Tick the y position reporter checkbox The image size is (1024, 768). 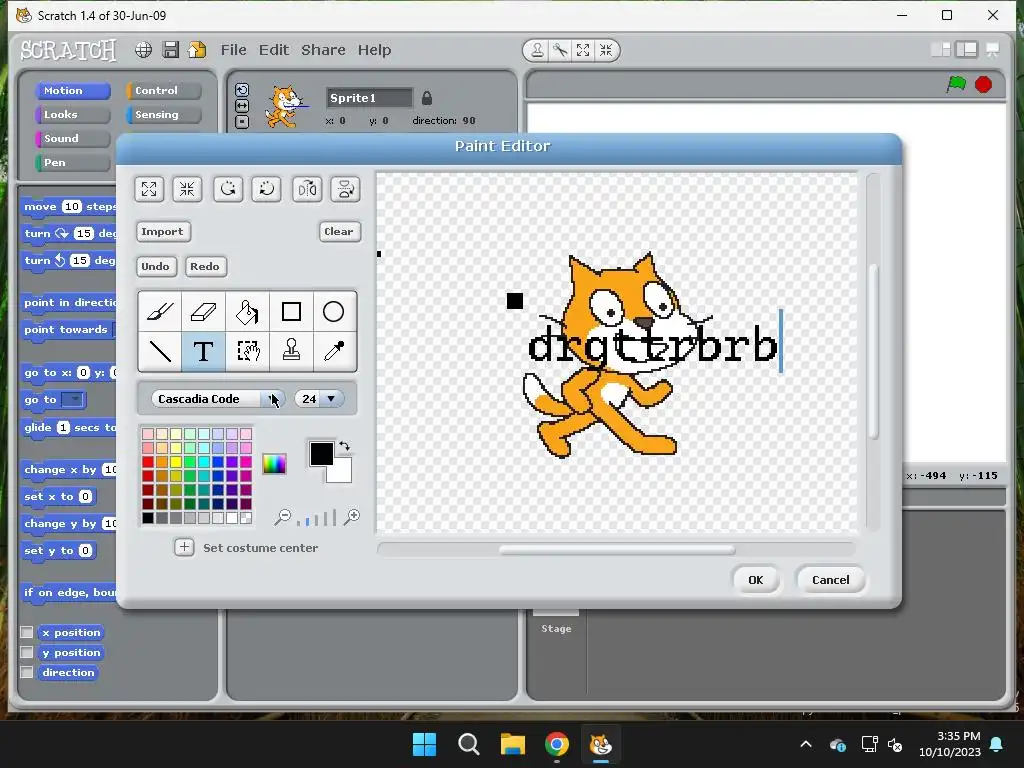27,652
